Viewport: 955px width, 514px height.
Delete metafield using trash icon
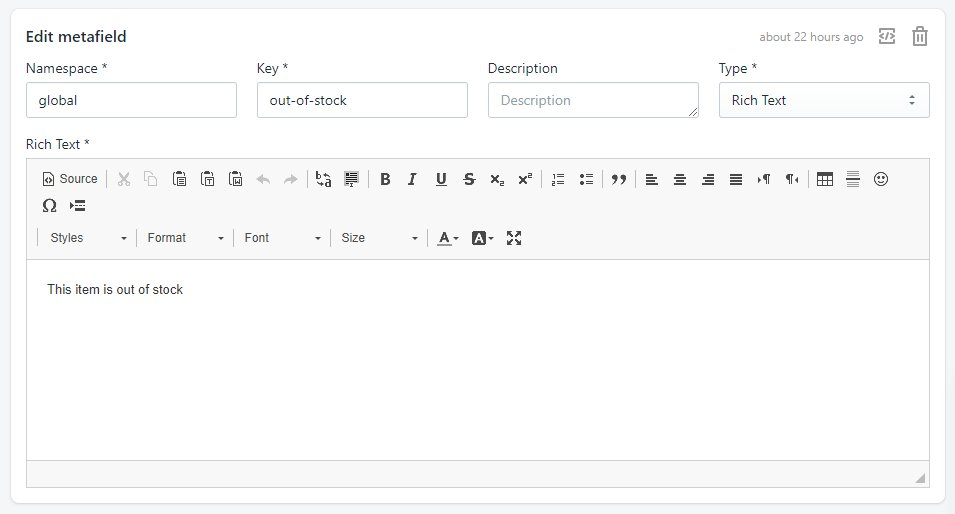click(x=920, y=37)
